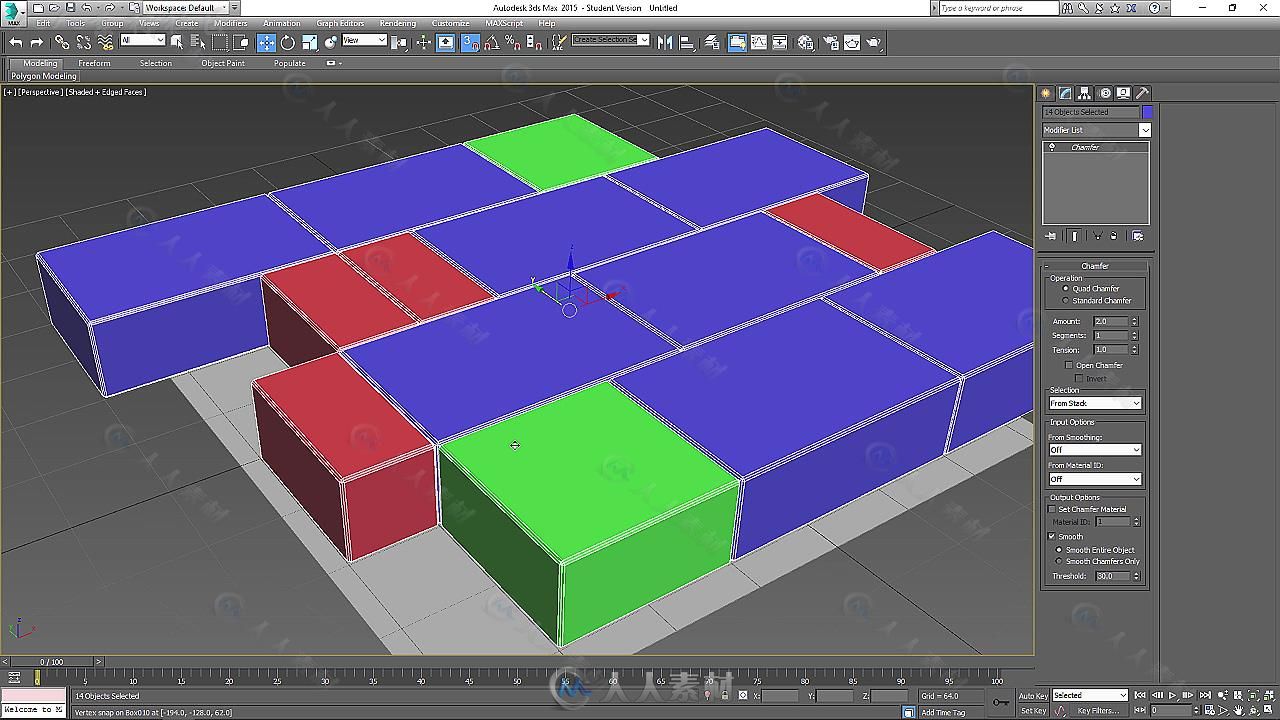The height and width of the screenshot is (720, 1280).
Task: Switch to the Hierarchy command panel tab
Action: 1085,93
